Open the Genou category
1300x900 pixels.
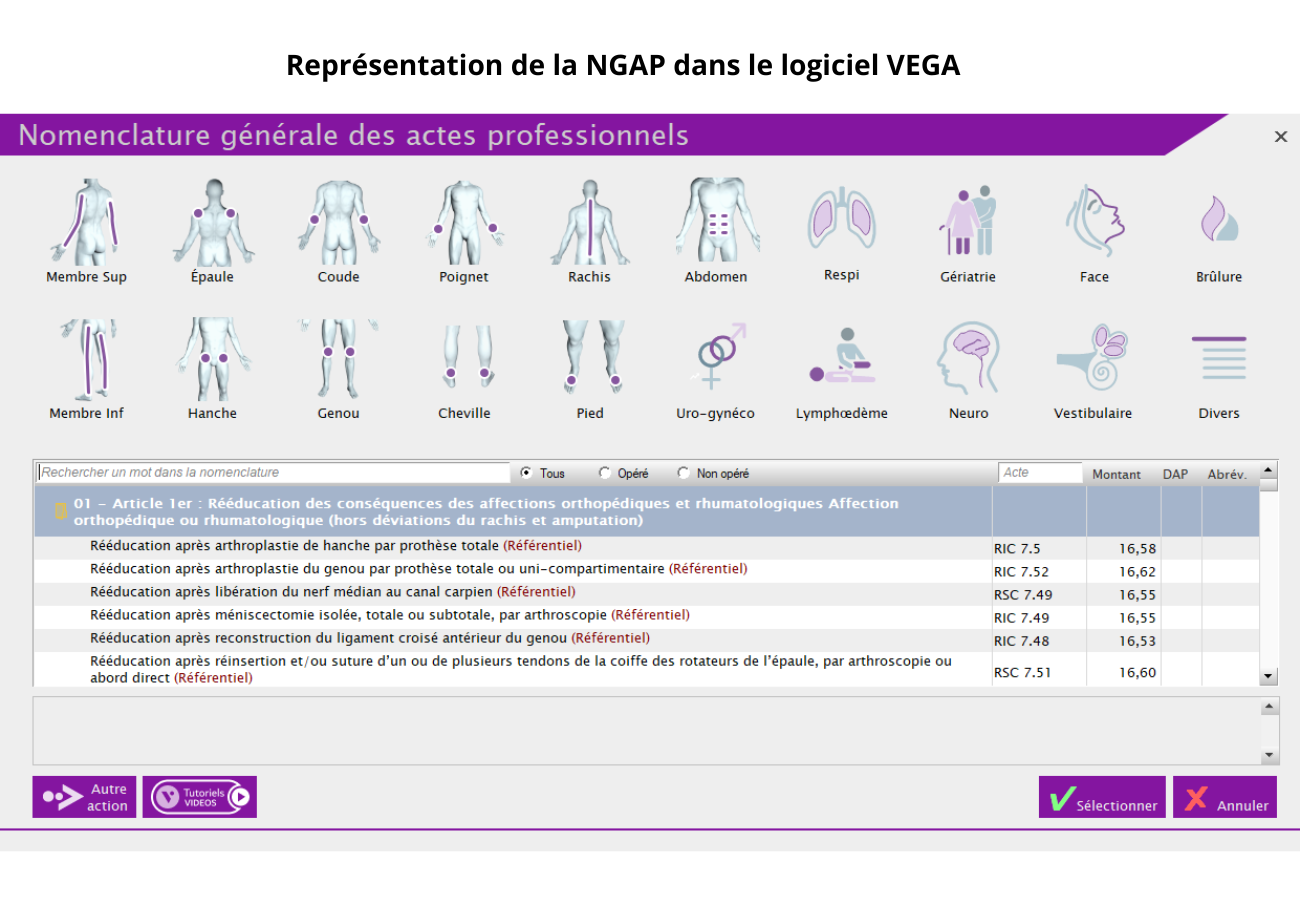tap(338, 355)
